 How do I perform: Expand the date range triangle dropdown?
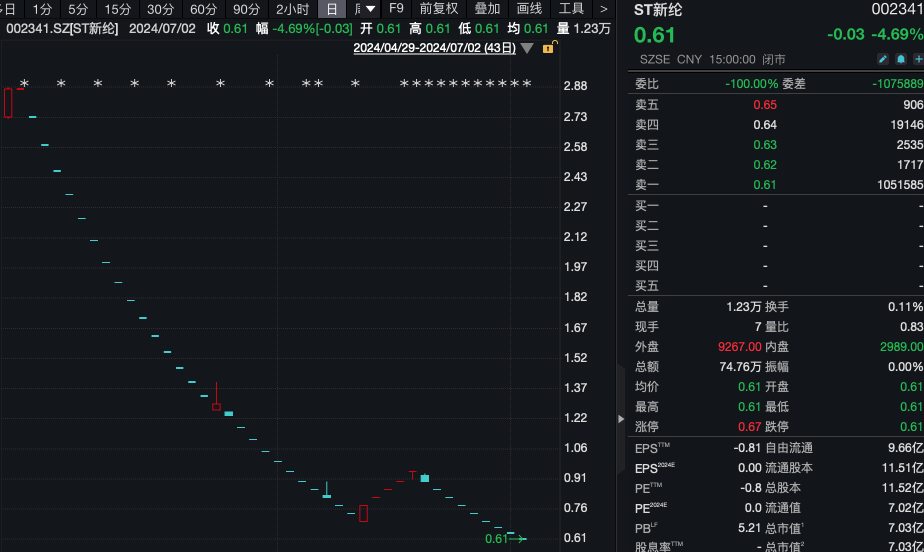click(x=527, y=48)
